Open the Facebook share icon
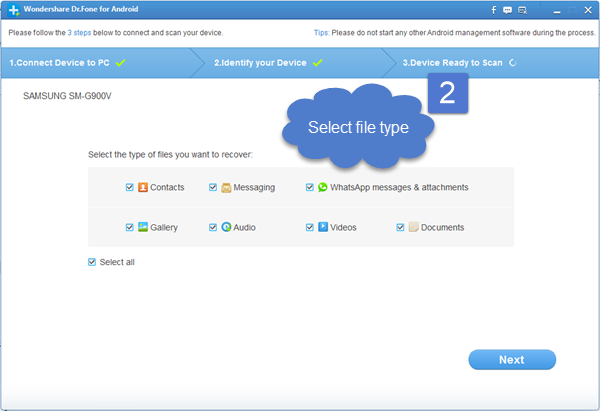600x411 pixels. (494, 10)
